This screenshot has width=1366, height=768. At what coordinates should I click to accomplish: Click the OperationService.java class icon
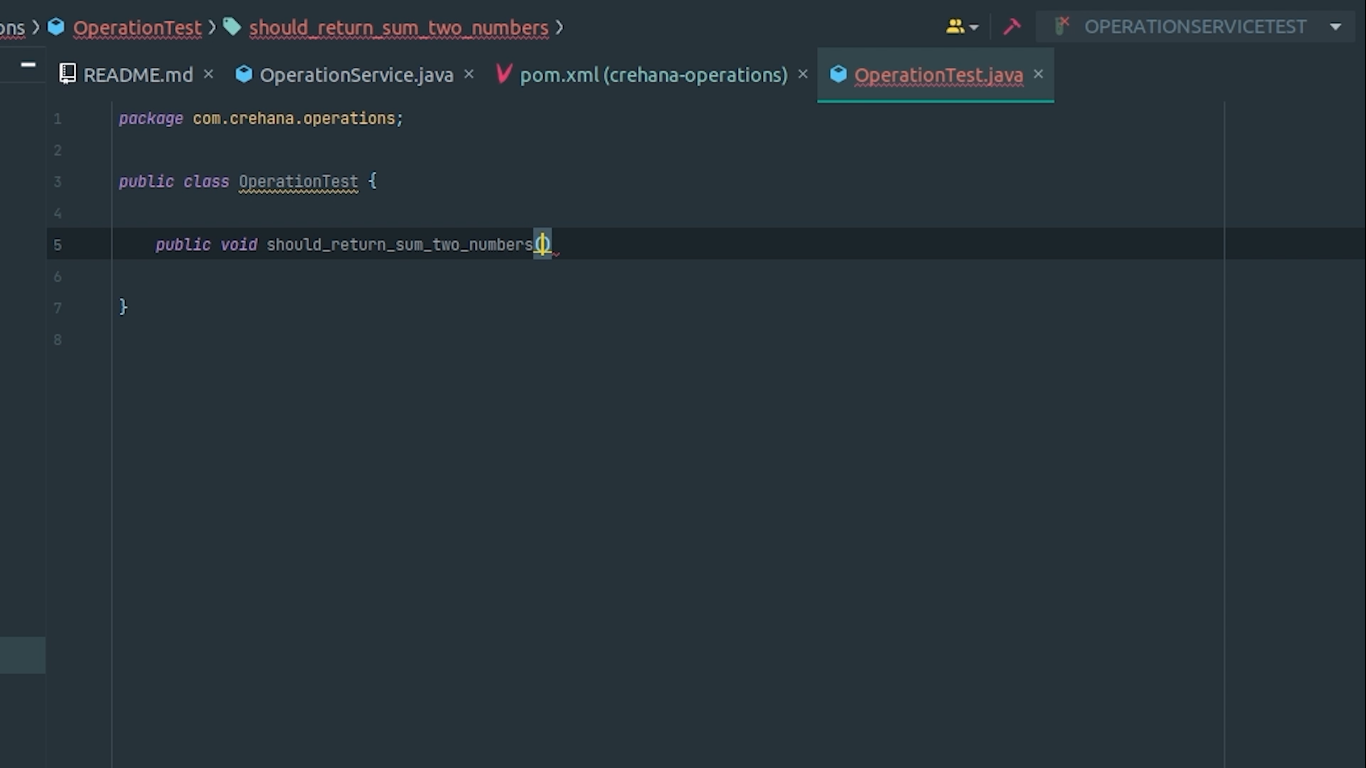pyautogui.click(x=243, y=74)
